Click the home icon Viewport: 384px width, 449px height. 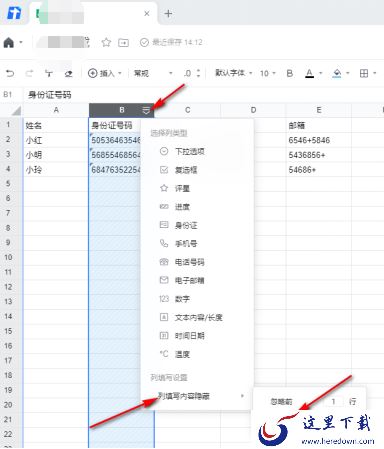[9, 43]
